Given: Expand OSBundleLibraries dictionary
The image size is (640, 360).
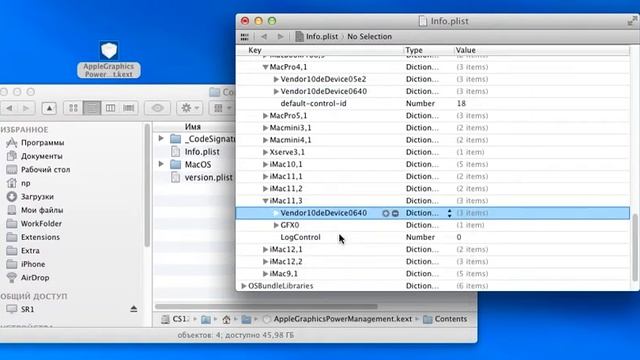Looking at the screenshot, I should pos(244,286).
